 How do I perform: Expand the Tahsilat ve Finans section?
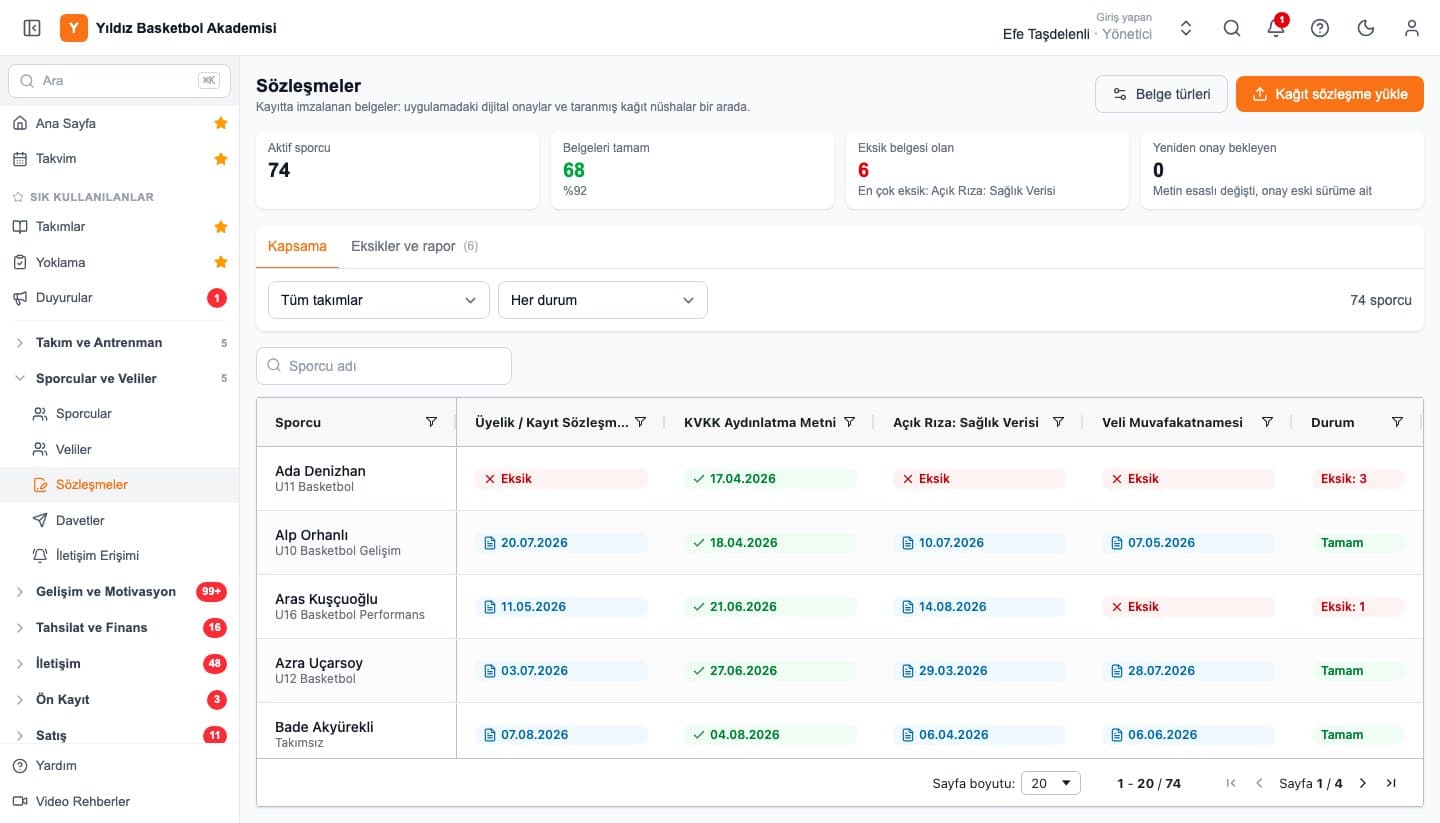(x=119, y=627)
